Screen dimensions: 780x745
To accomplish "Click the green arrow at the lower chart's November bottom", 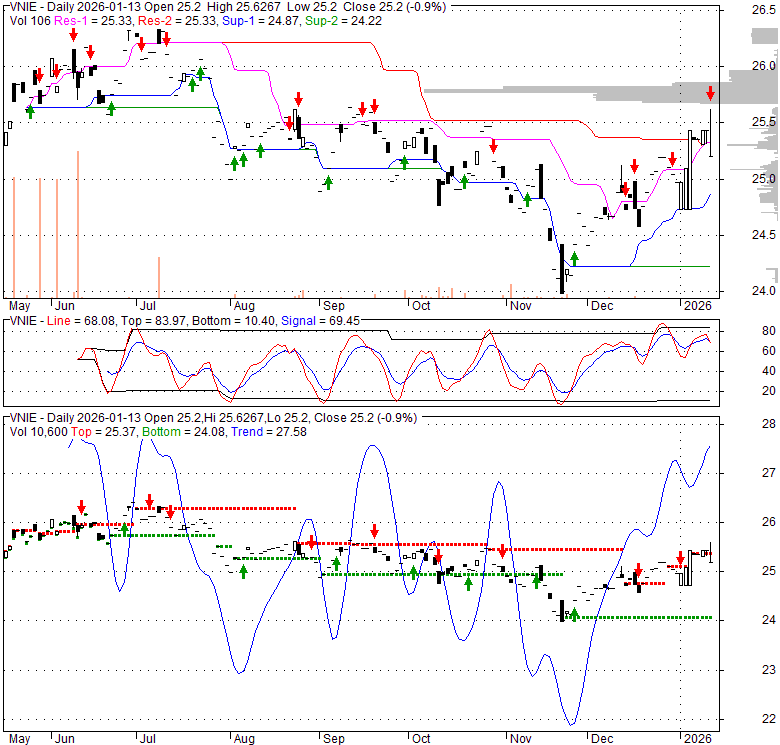I will pyautogui.click(x=574, y=613).
